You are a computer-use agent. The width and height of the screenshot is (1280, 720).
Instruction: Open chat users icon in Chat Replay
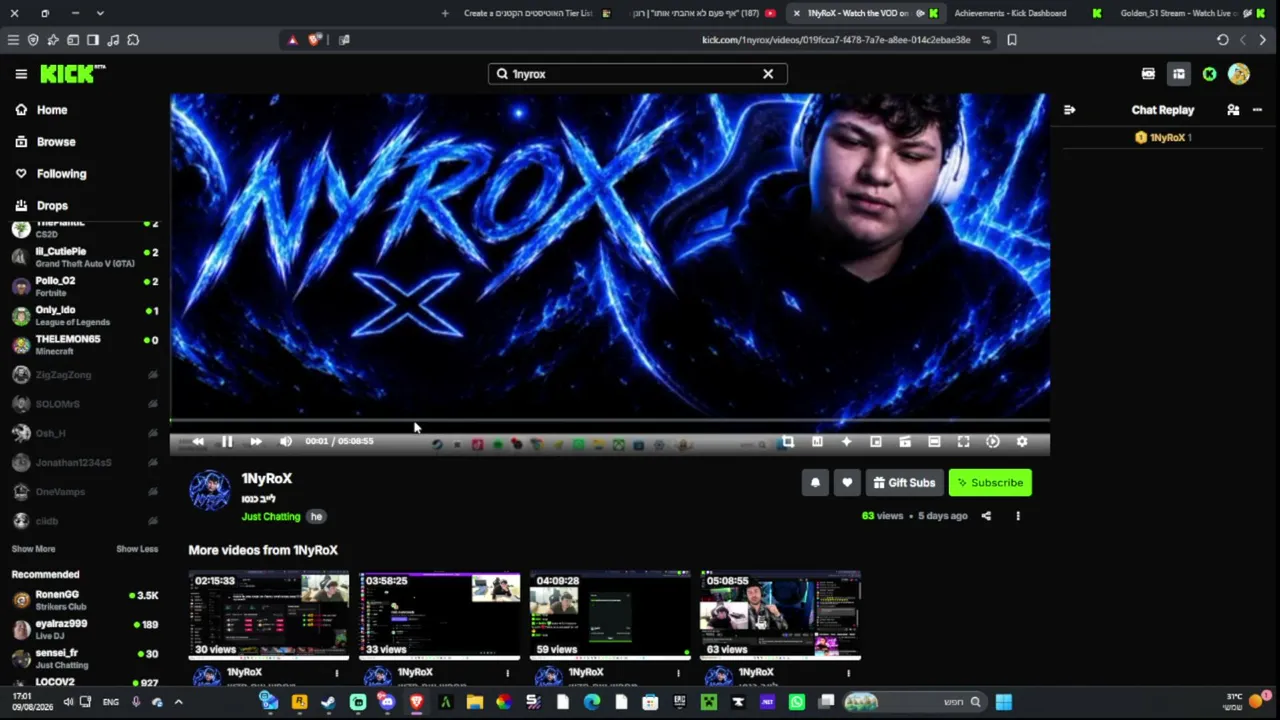pos(1233,110)
